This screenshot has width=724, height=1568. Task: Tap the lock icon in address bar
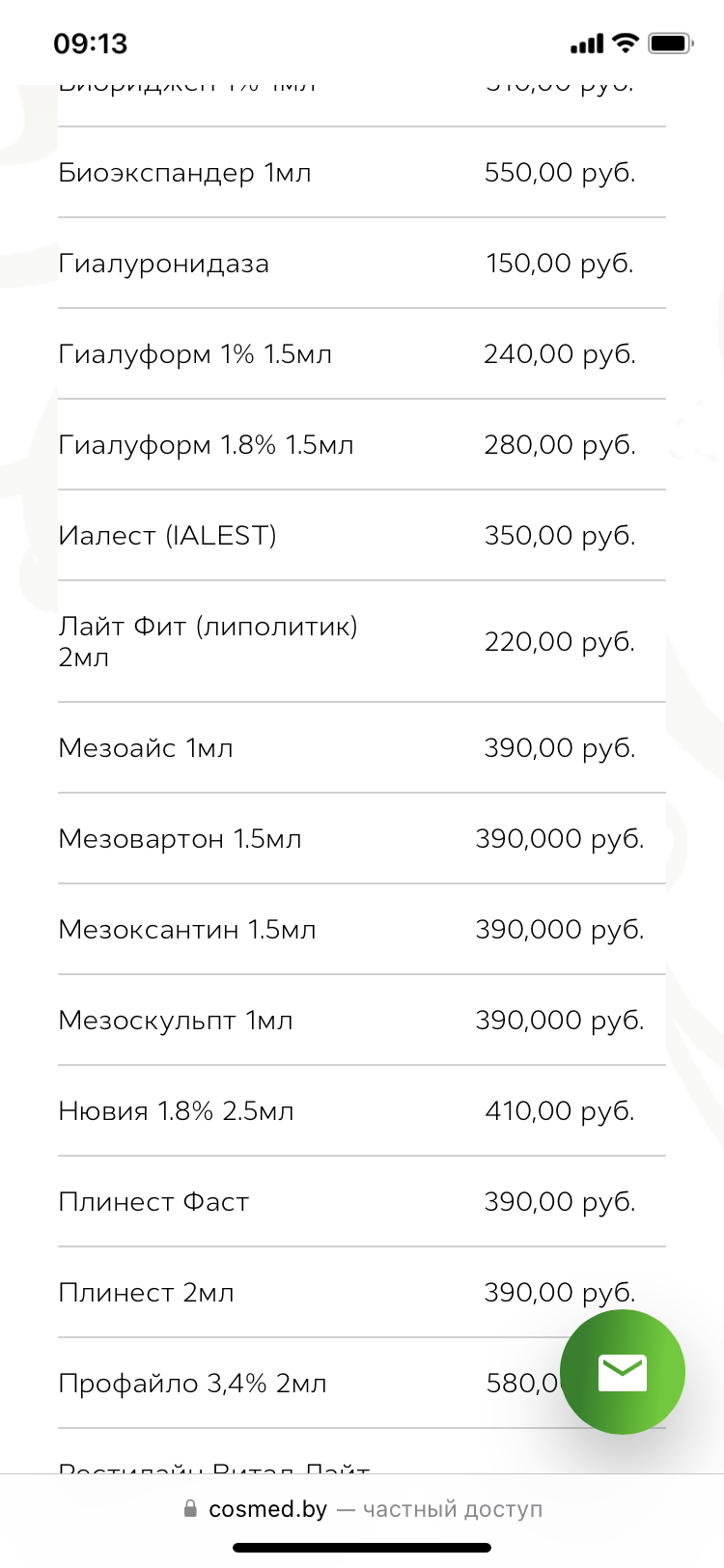click(190, 1508)
